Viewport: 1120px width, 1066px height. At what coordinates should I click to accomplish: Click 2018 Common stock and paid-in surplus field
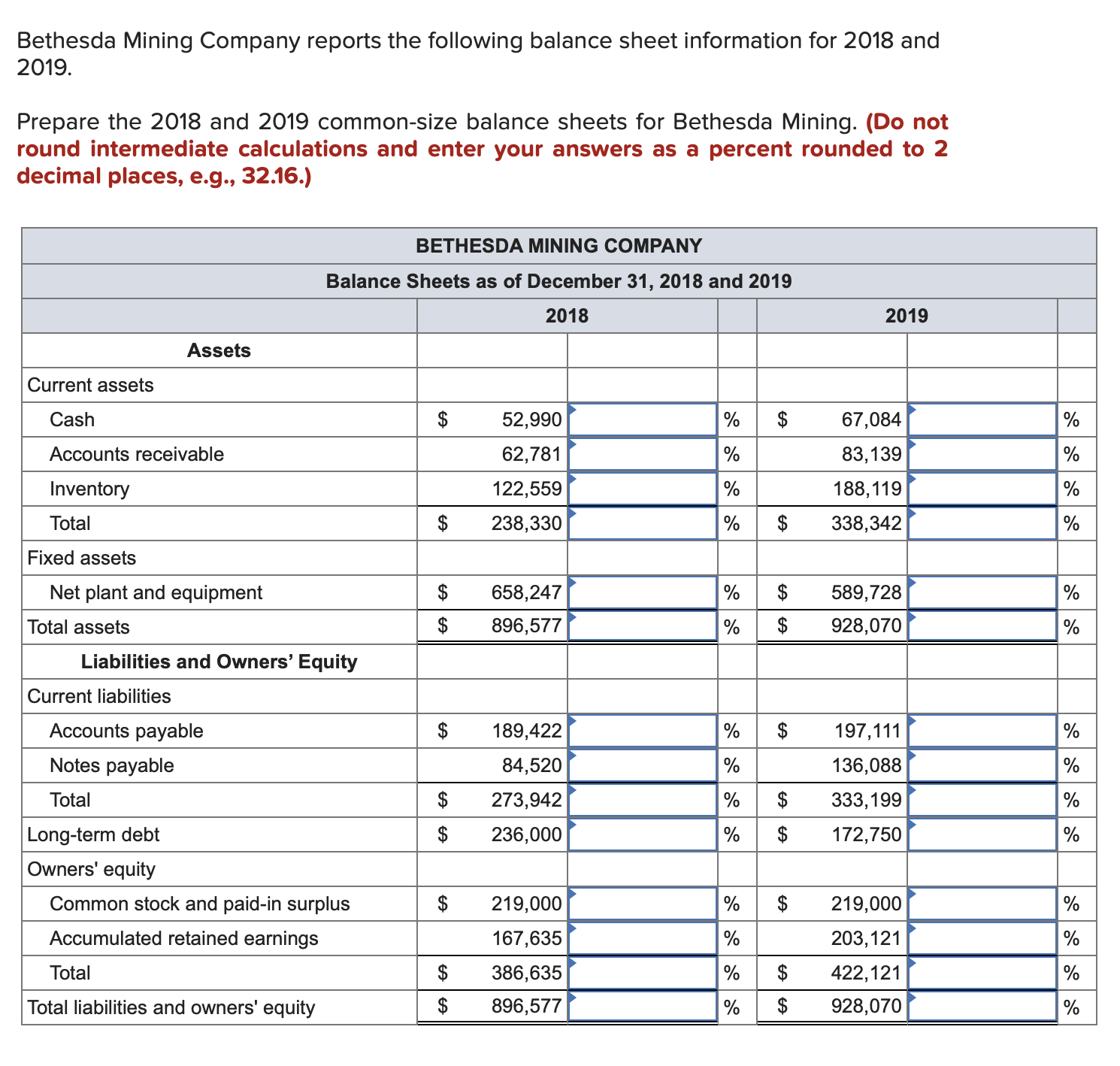coord(643,904)
